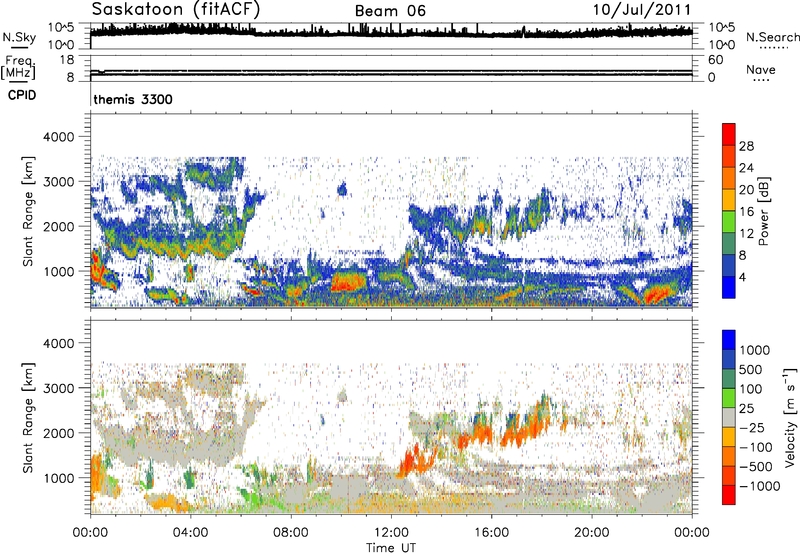Click the '16:00' time axis tick label
Image resolution: width=800 pixels, height=554 pixels.
tap(491, 533)
